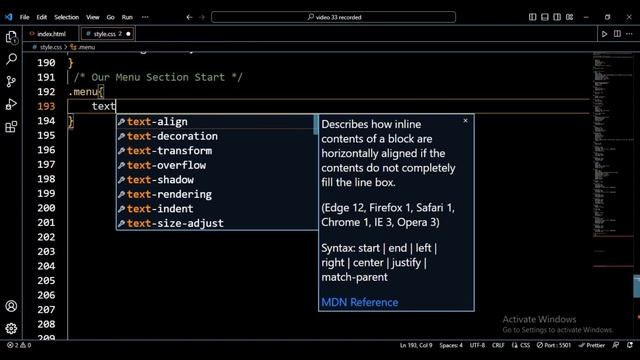The width and height of the screenshot is (640, 360).
Task: Click line number 200 in gutter
Action: (46, 208)
